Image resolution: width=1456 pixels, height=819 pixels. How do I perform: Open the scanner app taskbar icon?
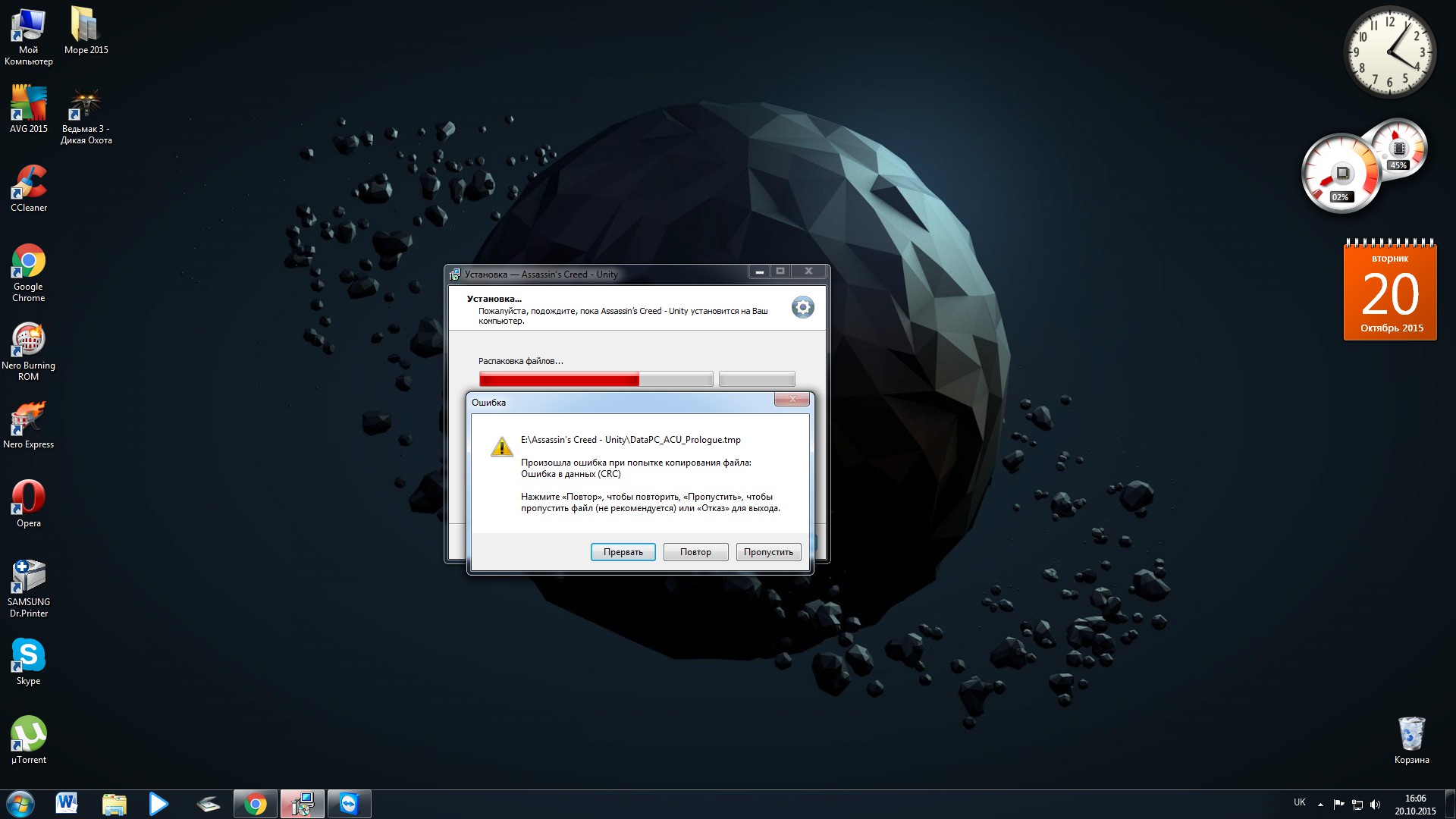207,804
